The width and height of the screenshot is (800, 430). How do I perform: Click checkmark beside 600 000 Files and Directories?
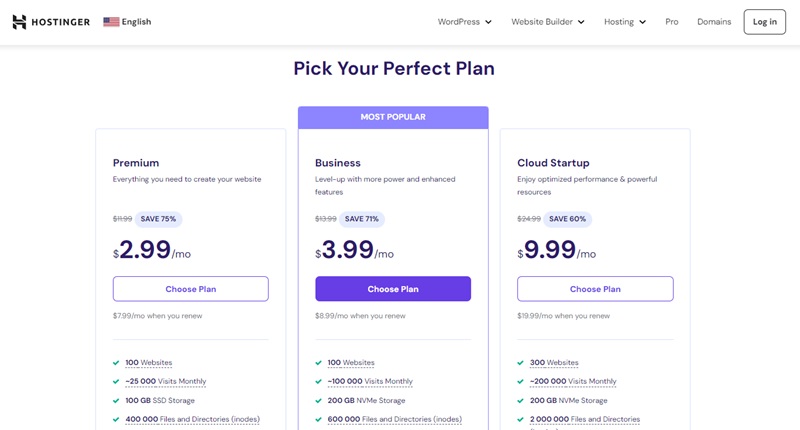[318, 419]
